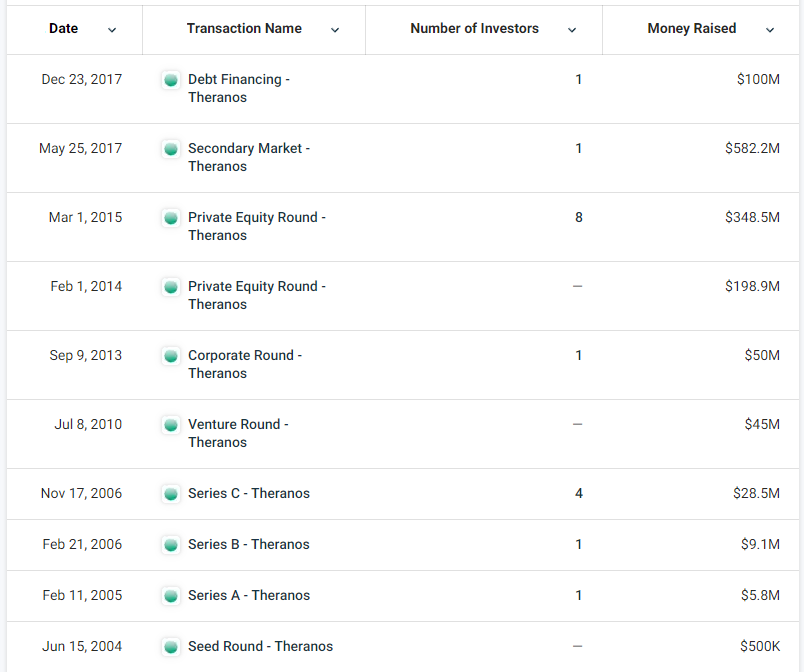This screenshot has height=672, width=804.
Task: Select the date Sep 9, 2013
Action: [x=86, y=355]
